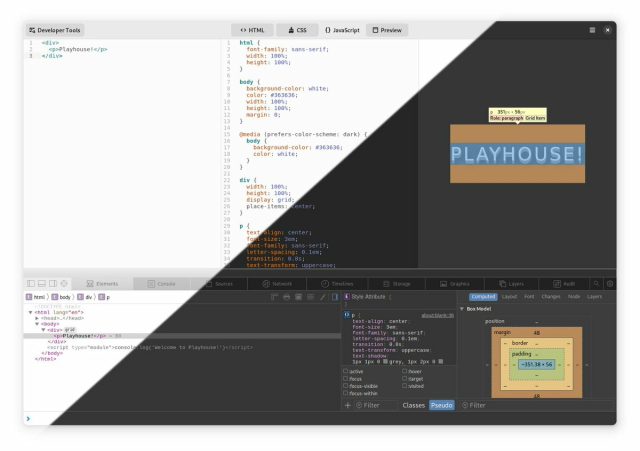640x451 pixels.
Task: Collapse the Box Model section
Action: pos(462,309)
